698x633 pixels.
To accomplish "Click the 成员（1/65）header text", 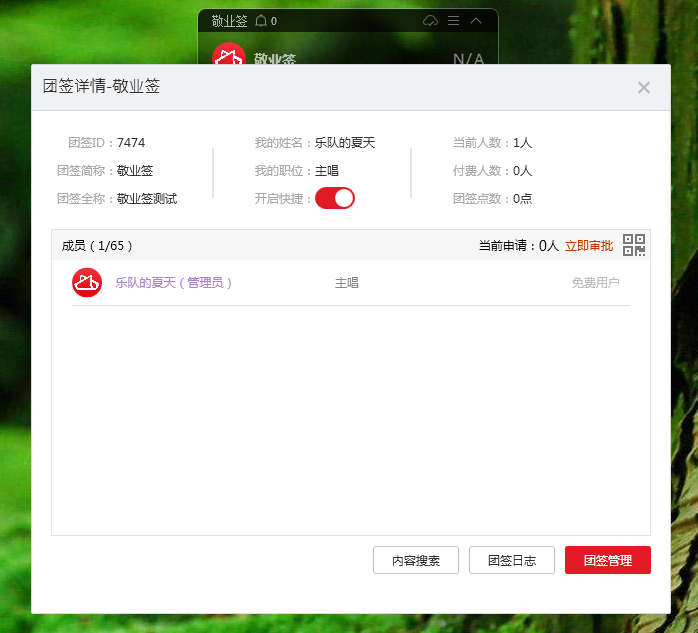I will tap(97, 246).
